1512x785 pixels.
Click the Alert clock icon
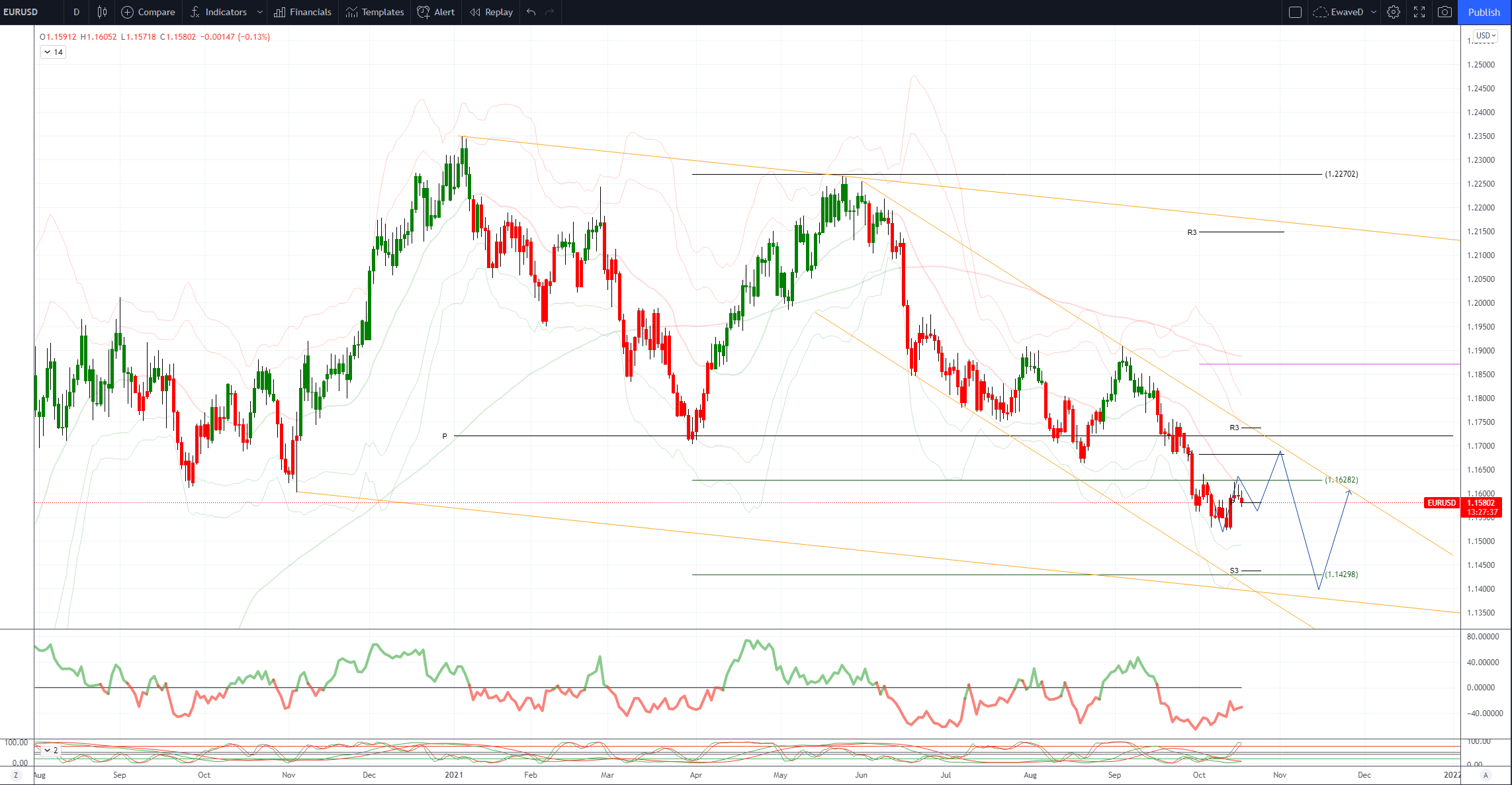(x=436, y=12)
